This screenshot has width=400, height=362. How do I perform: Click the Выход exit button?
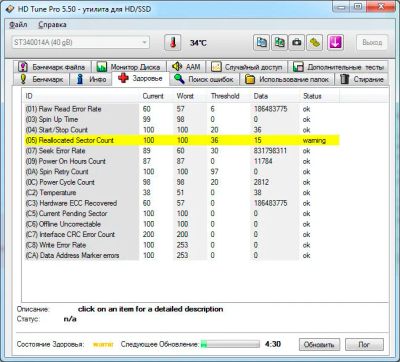[x=372, y=43]
